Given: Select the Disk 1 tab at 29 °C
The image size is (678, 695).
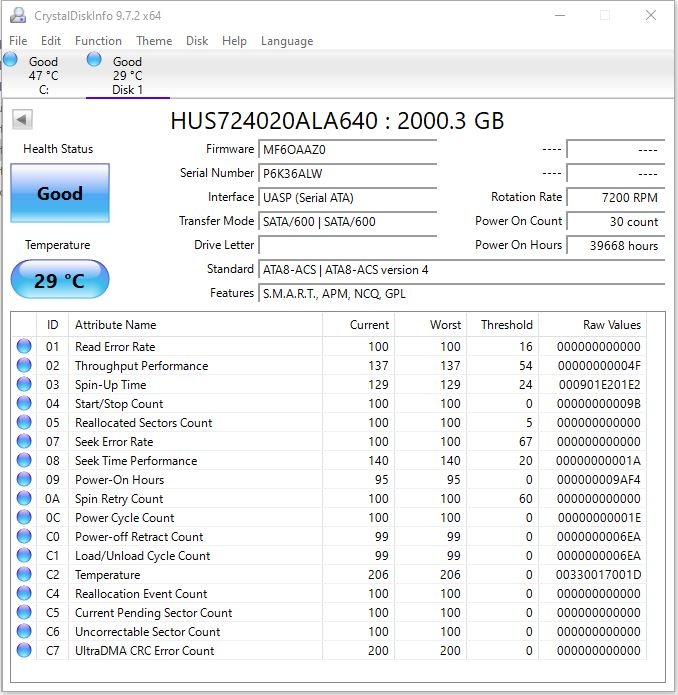Looking at the screenshot, I should [128, 75].
